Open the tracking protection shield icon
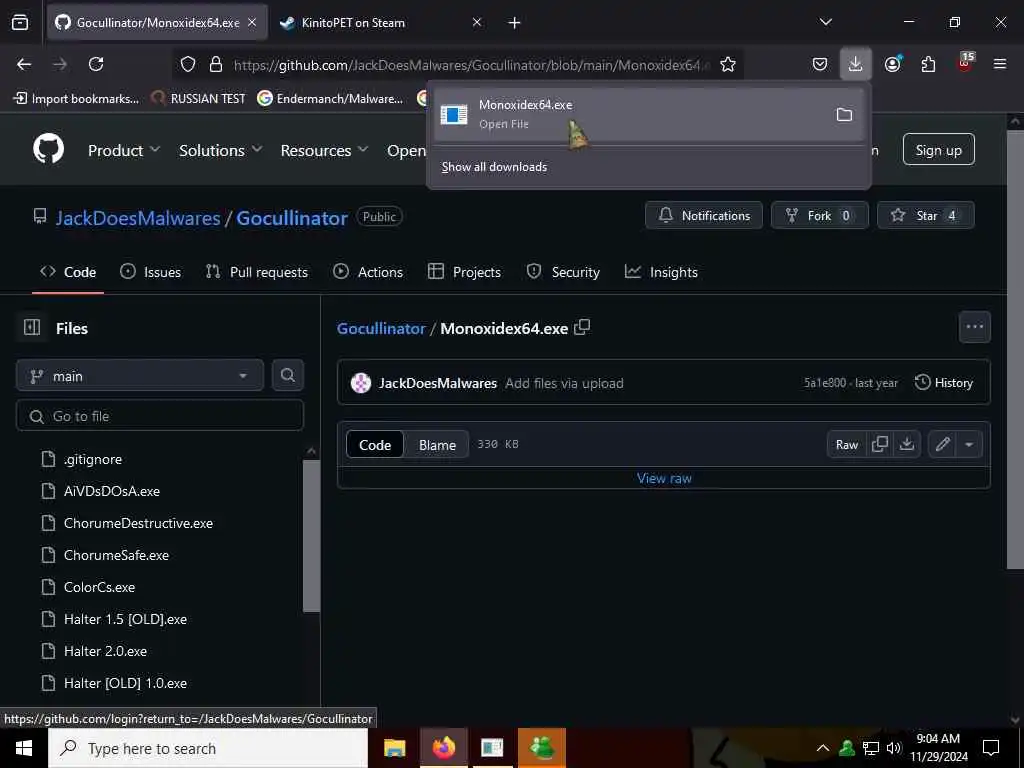The width and height of the screenshot is (1024, 768). tap(188, 64)
